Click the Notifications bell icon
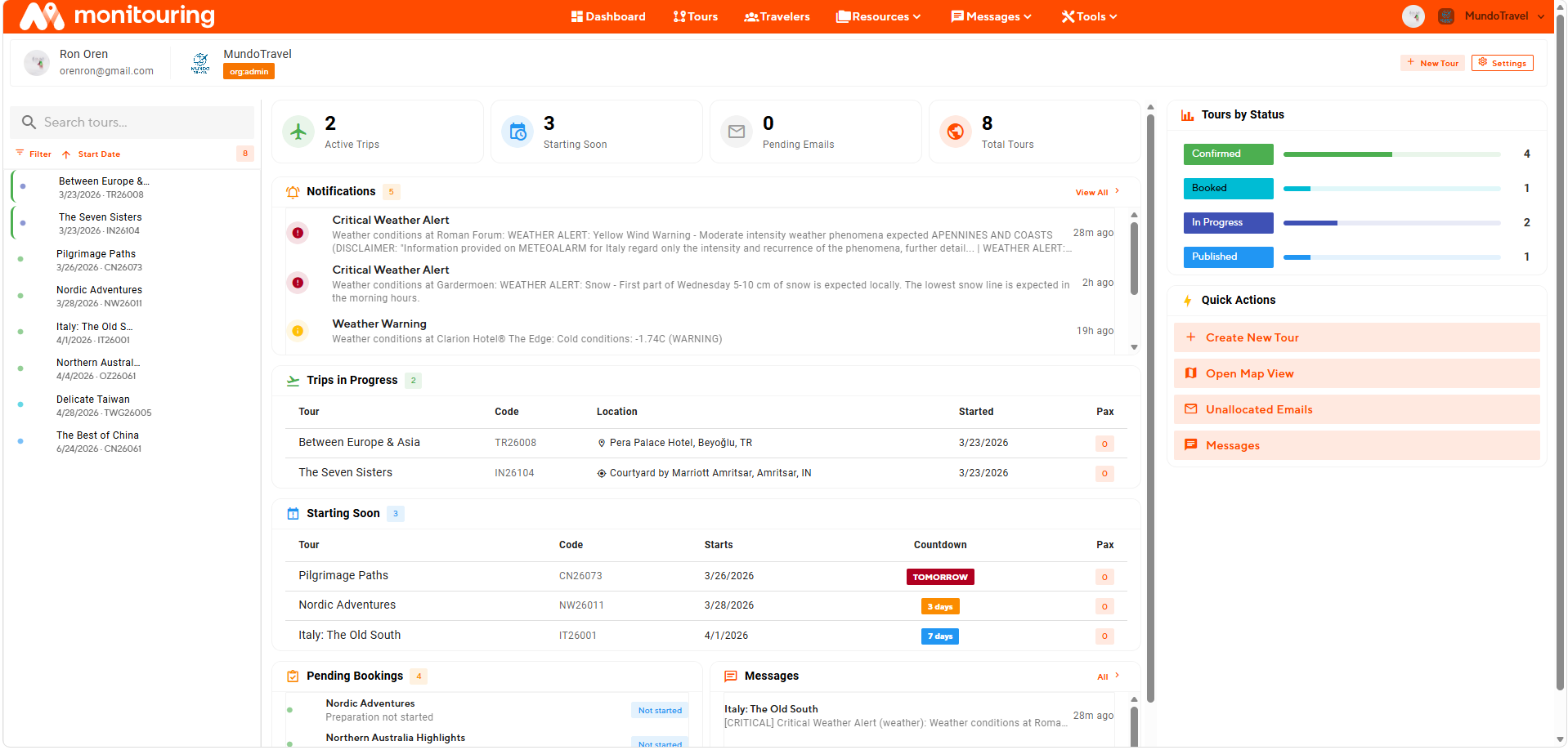This screenshot has width=1568, height=750. point(293,192)
